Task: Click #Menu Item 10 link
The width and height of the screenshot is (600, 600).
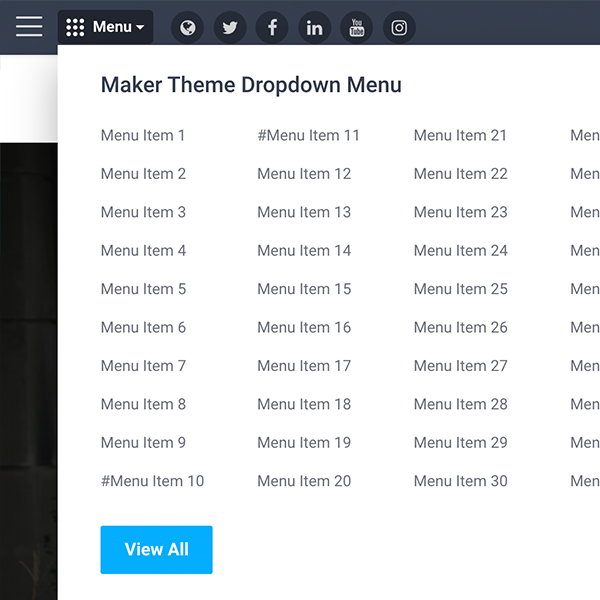Action: [152, 481]
